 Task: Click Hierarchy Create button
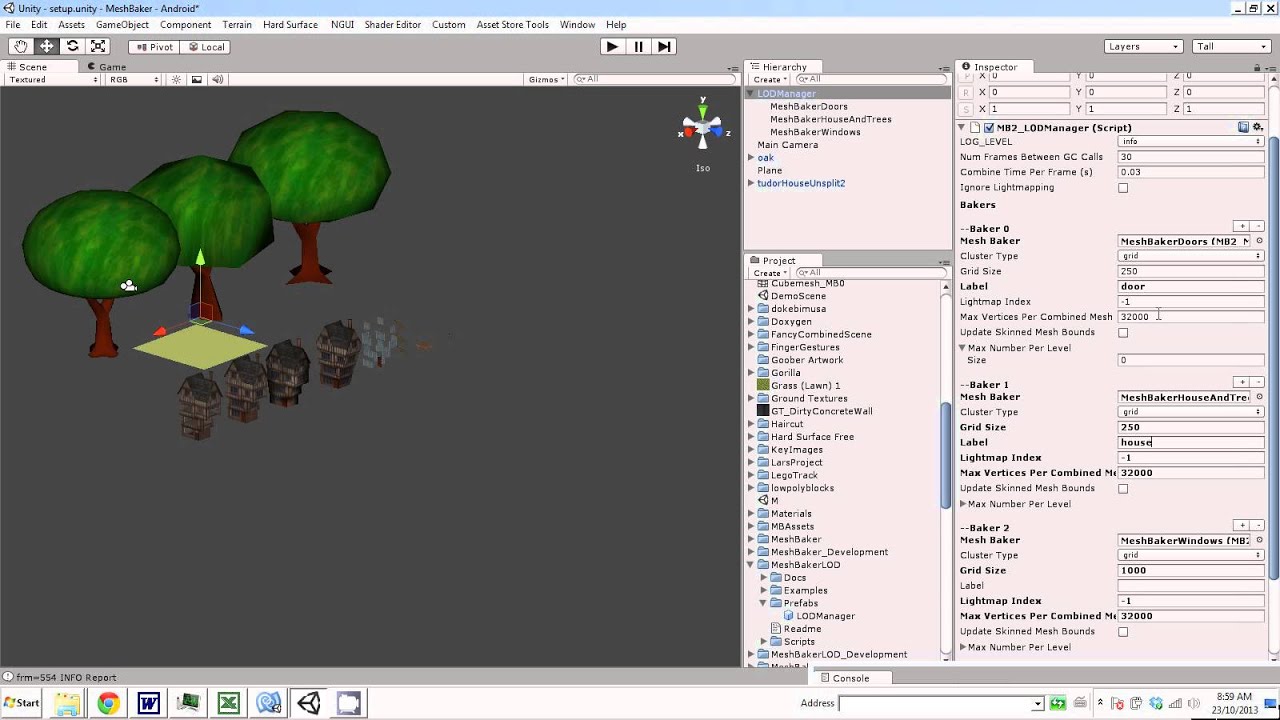(x=770, y=80)
